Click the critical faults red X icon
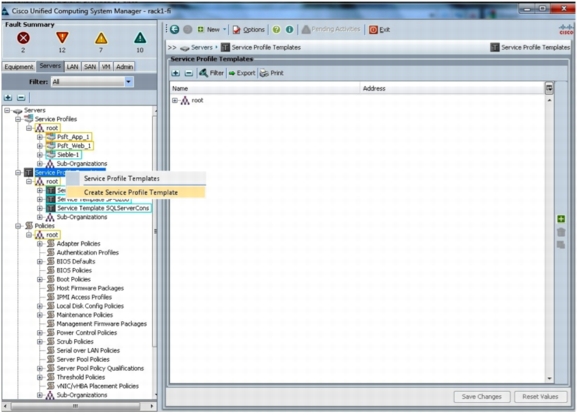The width and height of the screenshot is (578, 415). (x=23, y=38)
